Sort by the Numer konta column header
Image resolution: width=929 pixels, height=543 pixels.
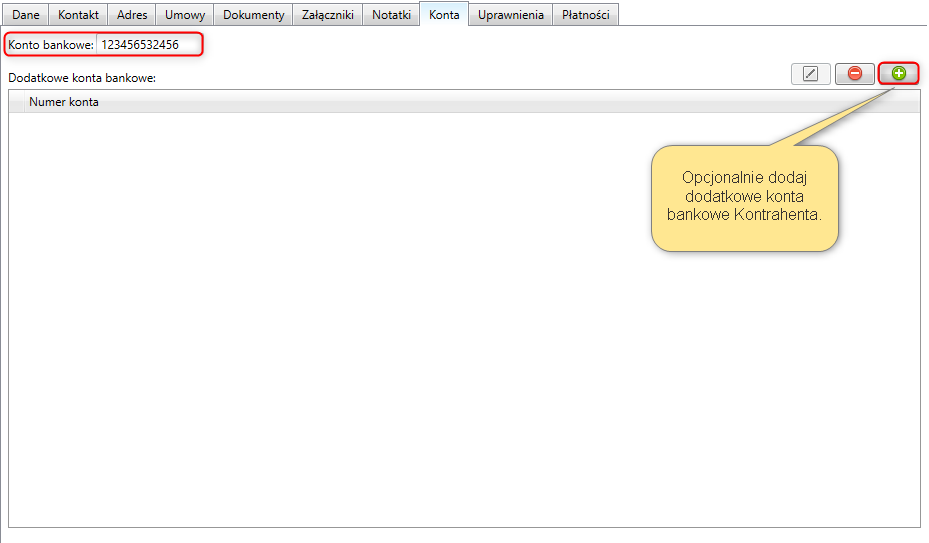pos(64,102)
